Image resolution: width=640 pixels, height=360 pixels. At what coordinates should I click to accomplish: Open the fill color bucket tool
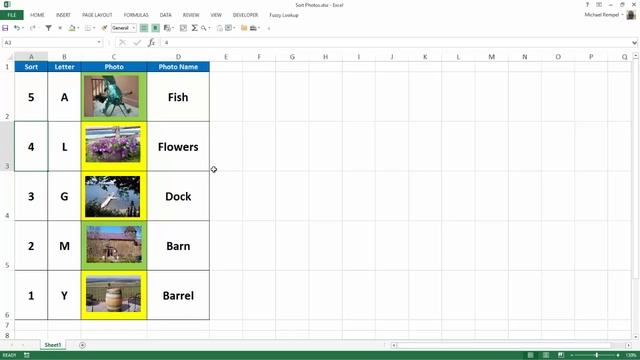tap(72, 28)
